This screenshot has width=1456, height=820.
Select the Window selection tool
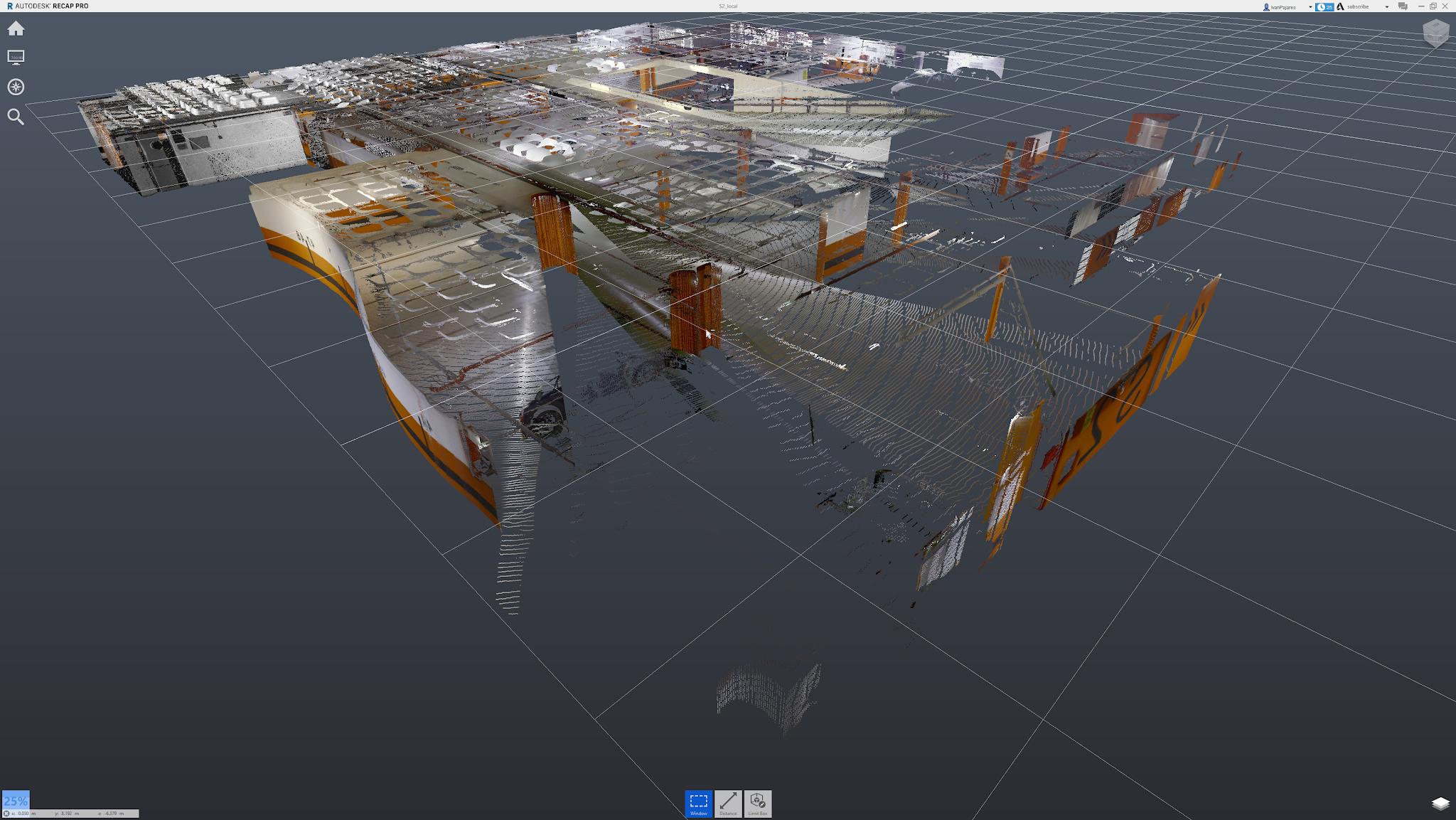pyautogui.click(x=699, y=804)
